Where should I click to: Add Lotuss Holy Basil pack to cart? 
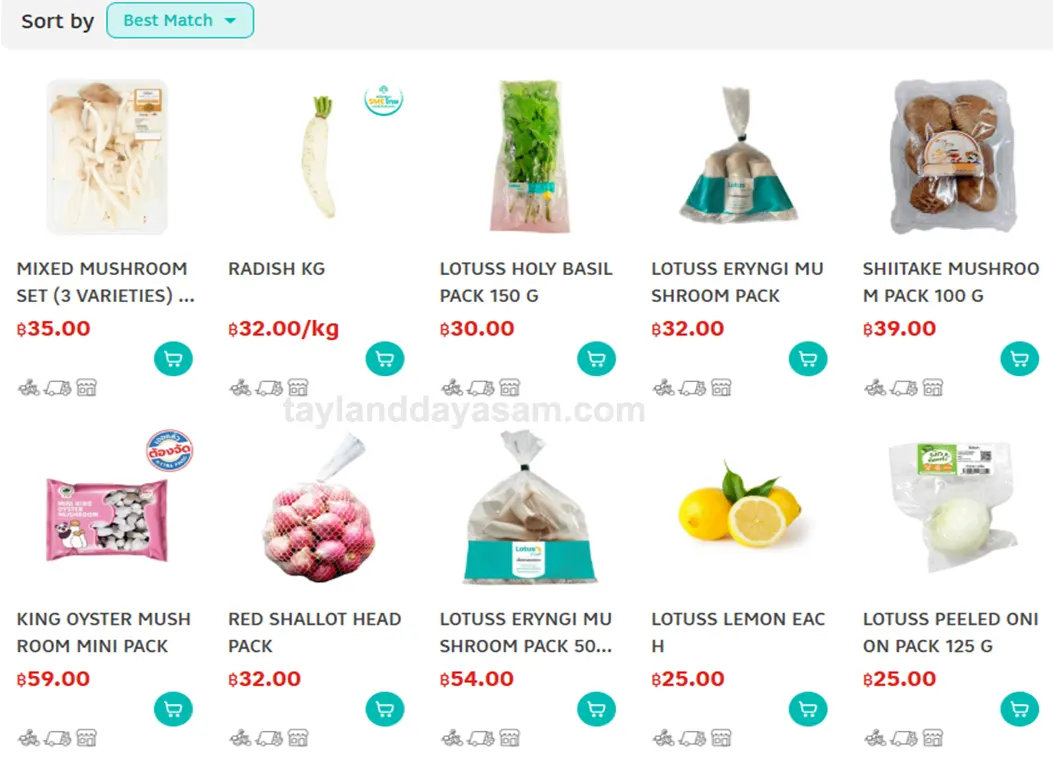point(596,359)
